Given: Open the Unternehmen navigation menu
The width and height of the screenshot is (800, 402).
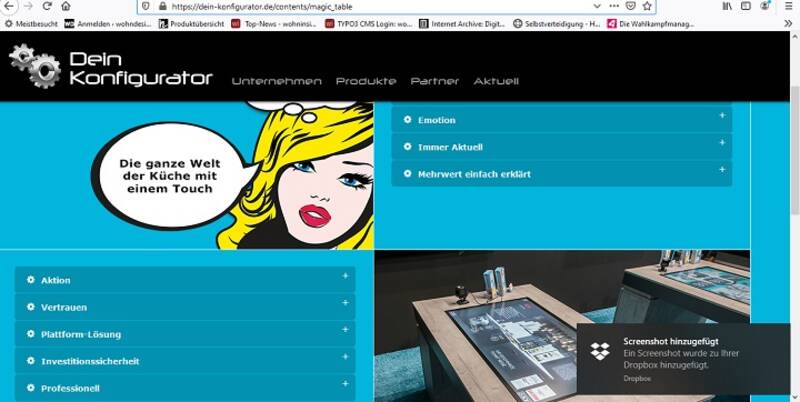Looking at the screenshot, I should point(277,81).
